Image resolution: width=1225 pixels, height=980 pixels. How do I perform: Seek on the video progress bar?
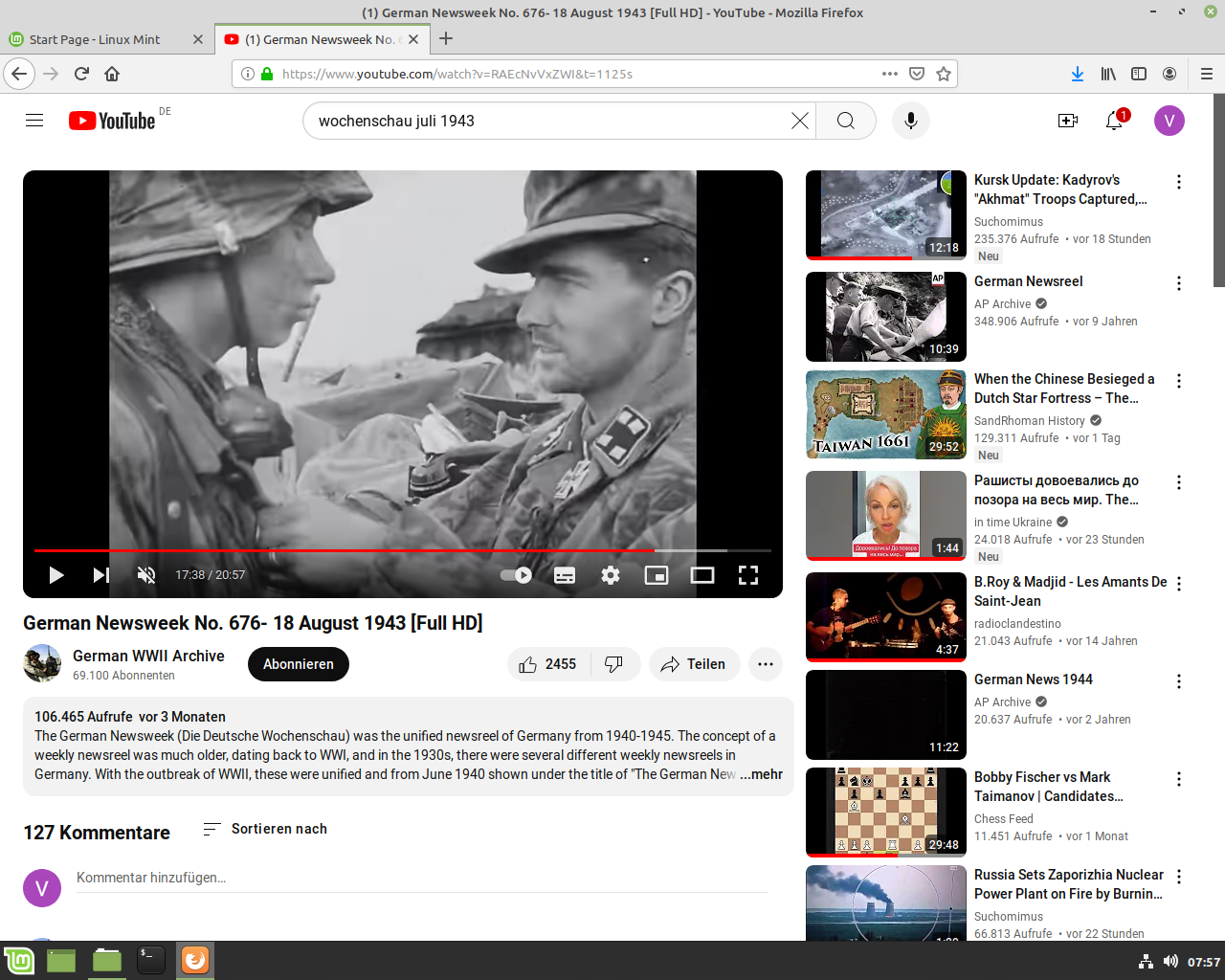click(x=403, y=550)
